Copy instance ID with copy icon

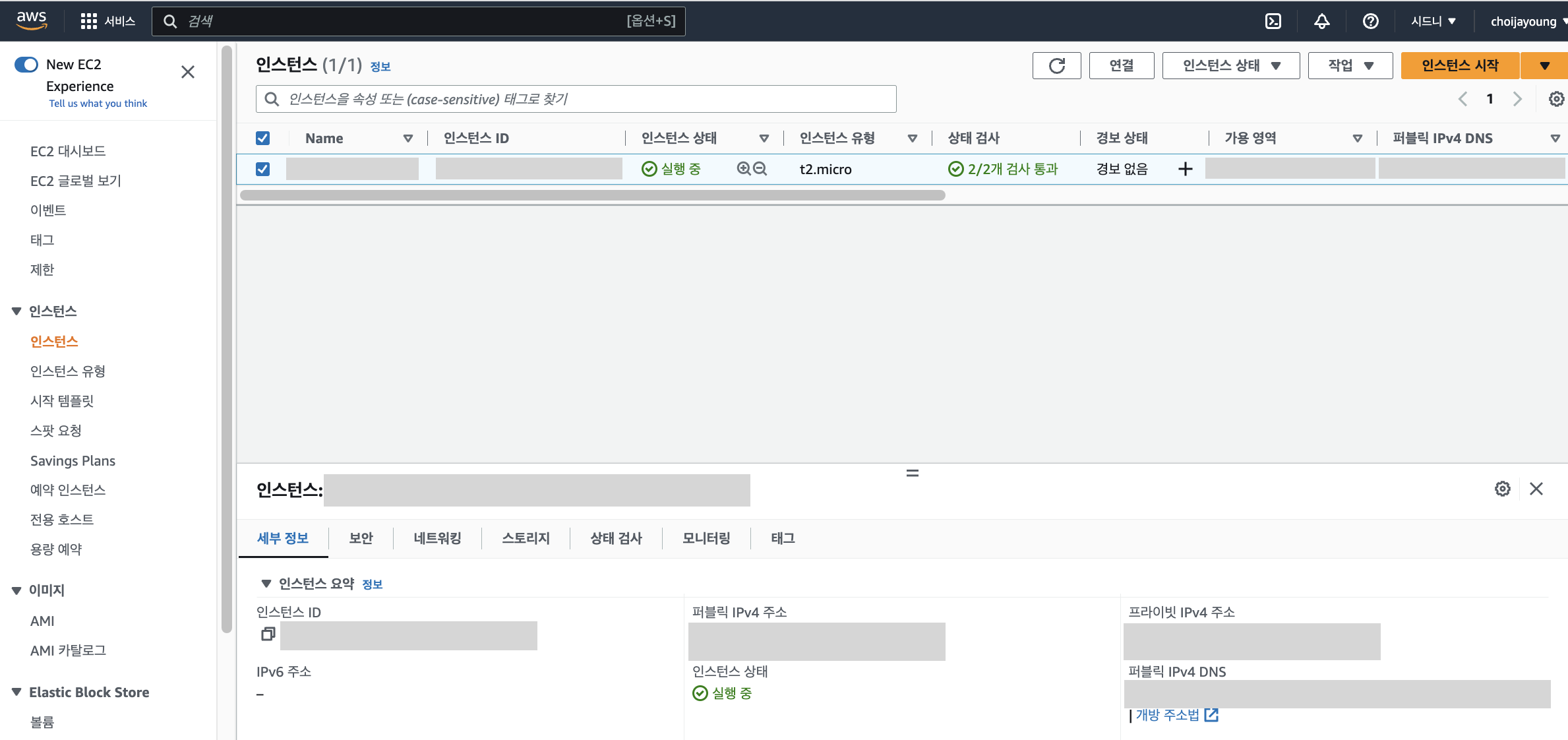[268, 634]
